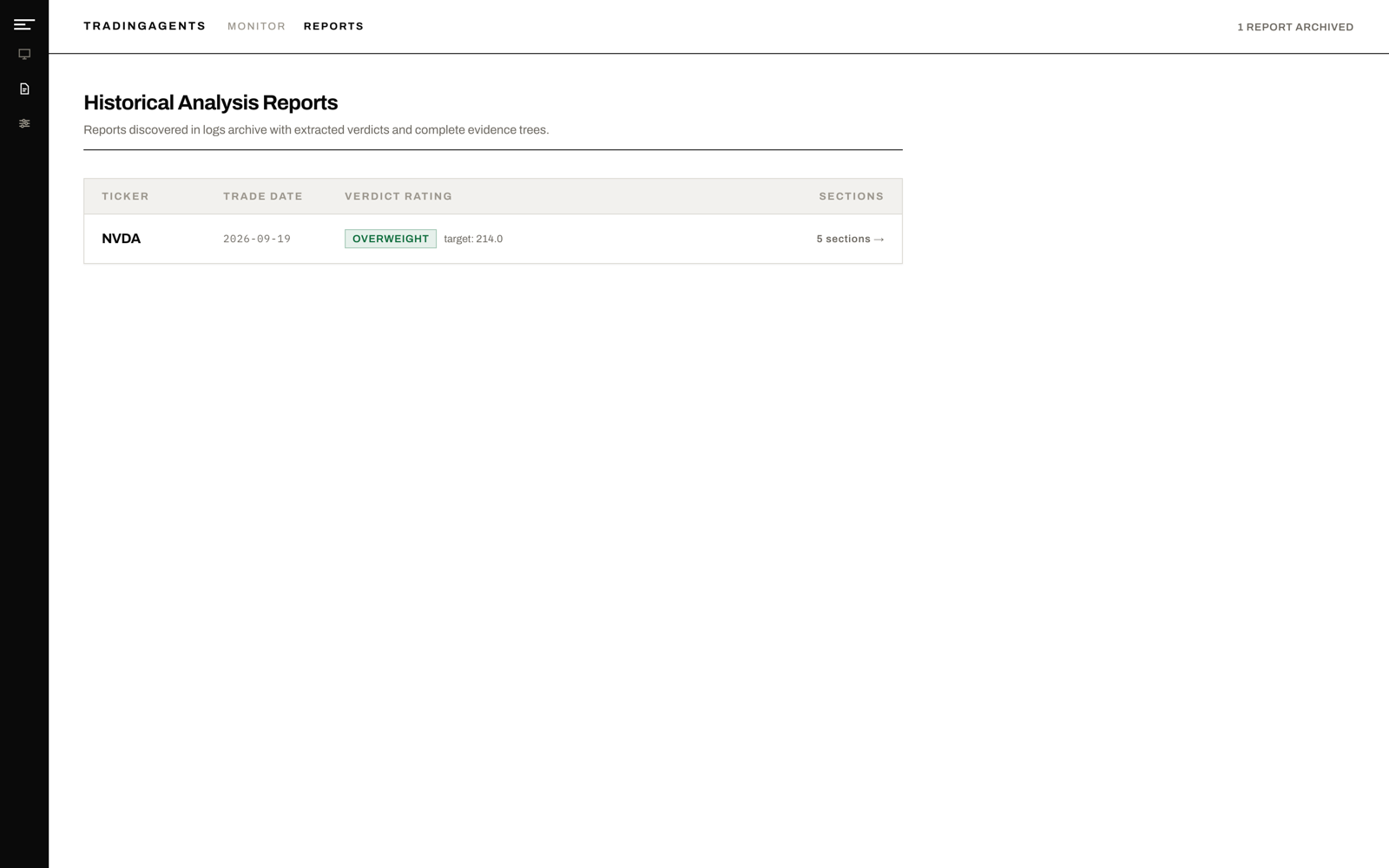Click the TRADINGAGENTS brand title
This screenshot has height=868, width=1389.
(x=145, y=26)
